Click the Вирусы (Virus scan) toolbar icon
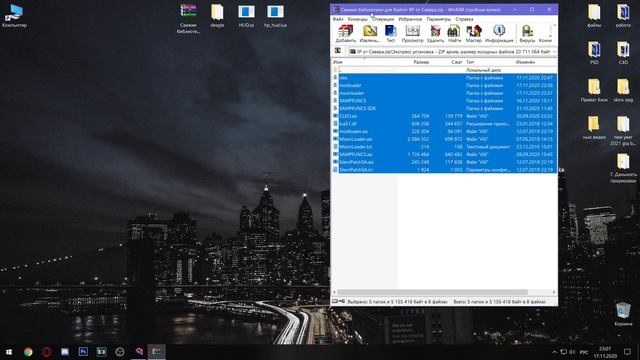The height and width of the screenshot is (360, 640). pyautogui.click(x=527, y=33)
